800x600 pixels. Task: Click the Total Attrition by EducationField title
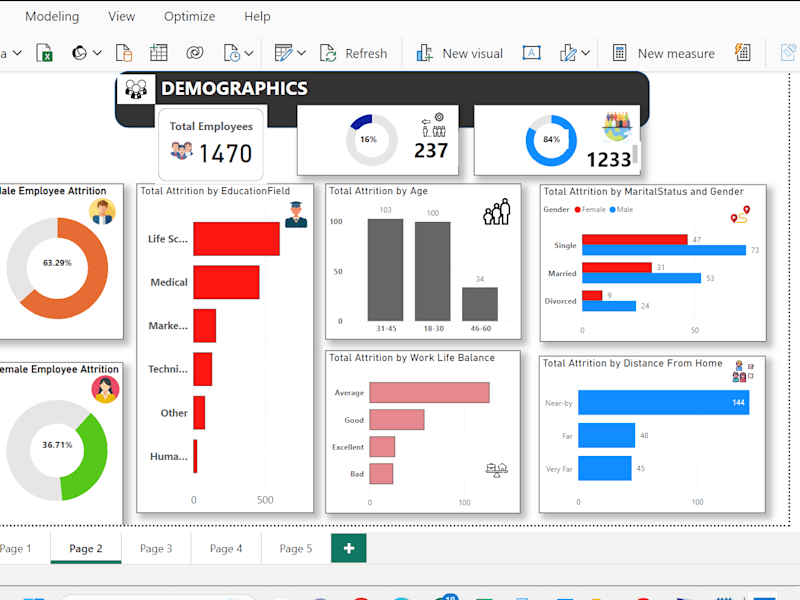(215, 191)
